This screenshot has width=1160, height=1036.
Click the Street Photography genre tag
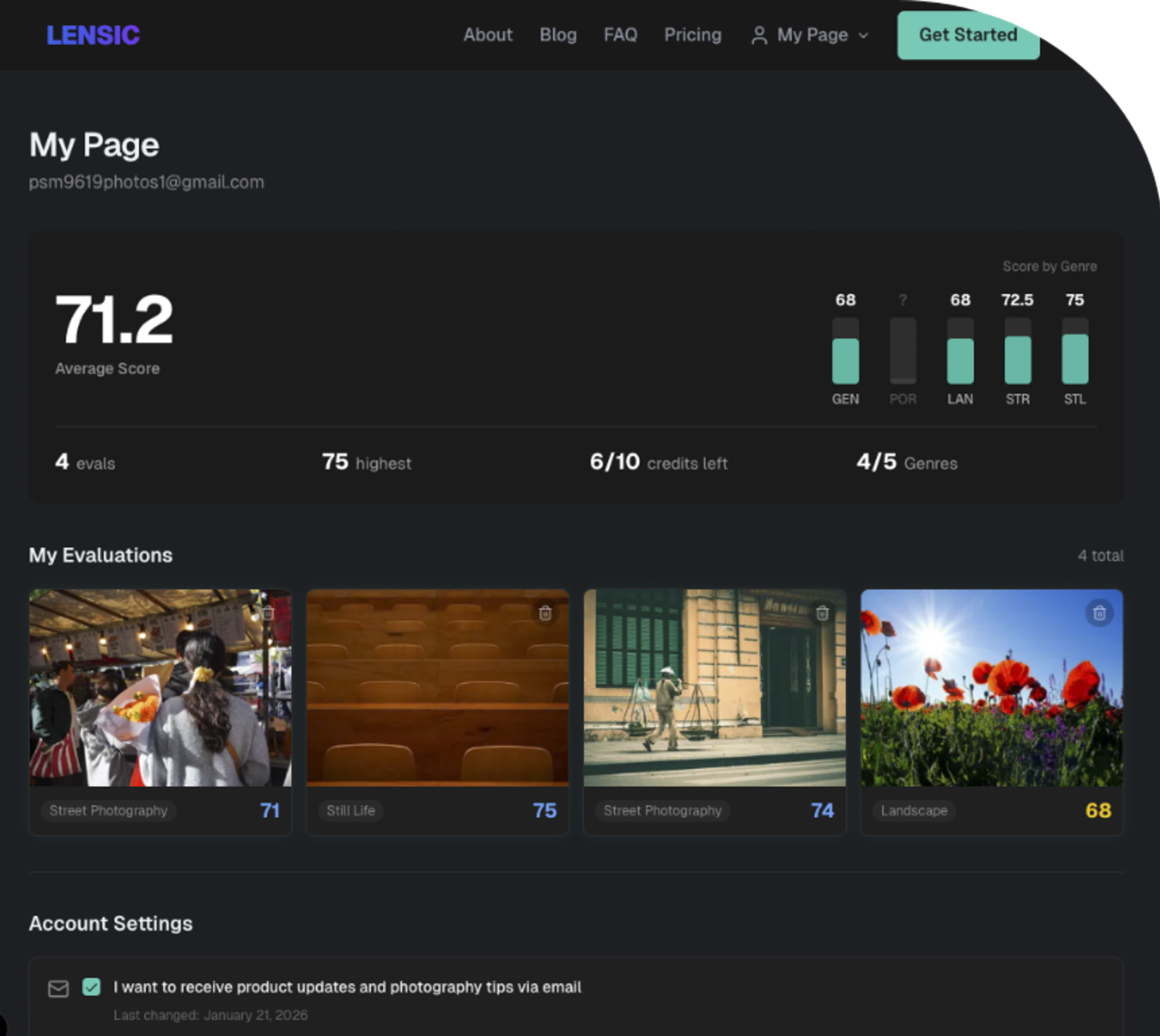[x=108, y=811]
